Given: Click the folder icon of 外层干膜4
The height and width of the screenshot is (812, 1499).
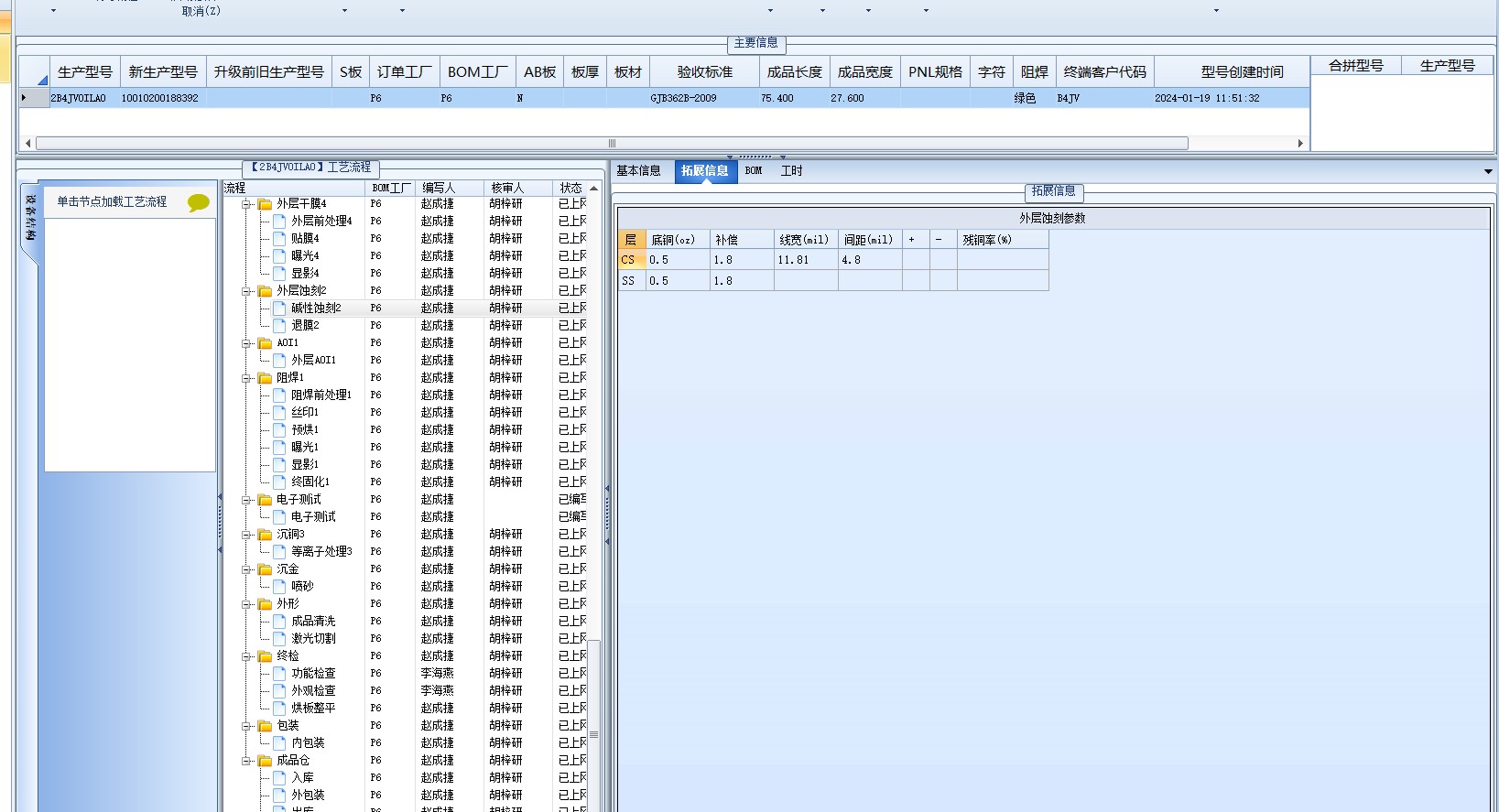Looking at the screenshot, I should [x=265, y=204].
